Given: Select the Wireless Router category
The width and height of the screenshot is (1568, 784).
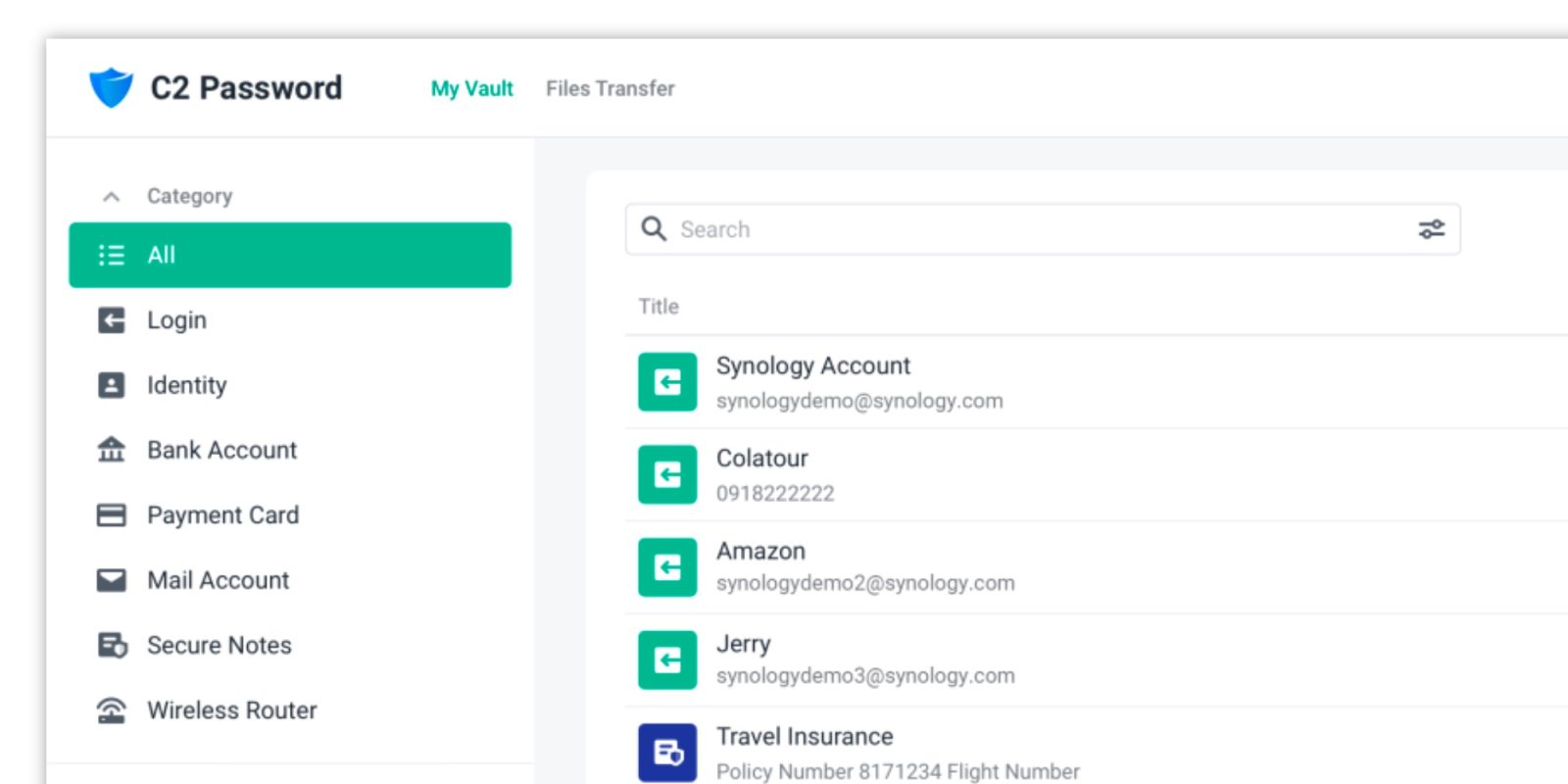Looking at the screenshot, I should pyautogui.click(x=231, y=710).
